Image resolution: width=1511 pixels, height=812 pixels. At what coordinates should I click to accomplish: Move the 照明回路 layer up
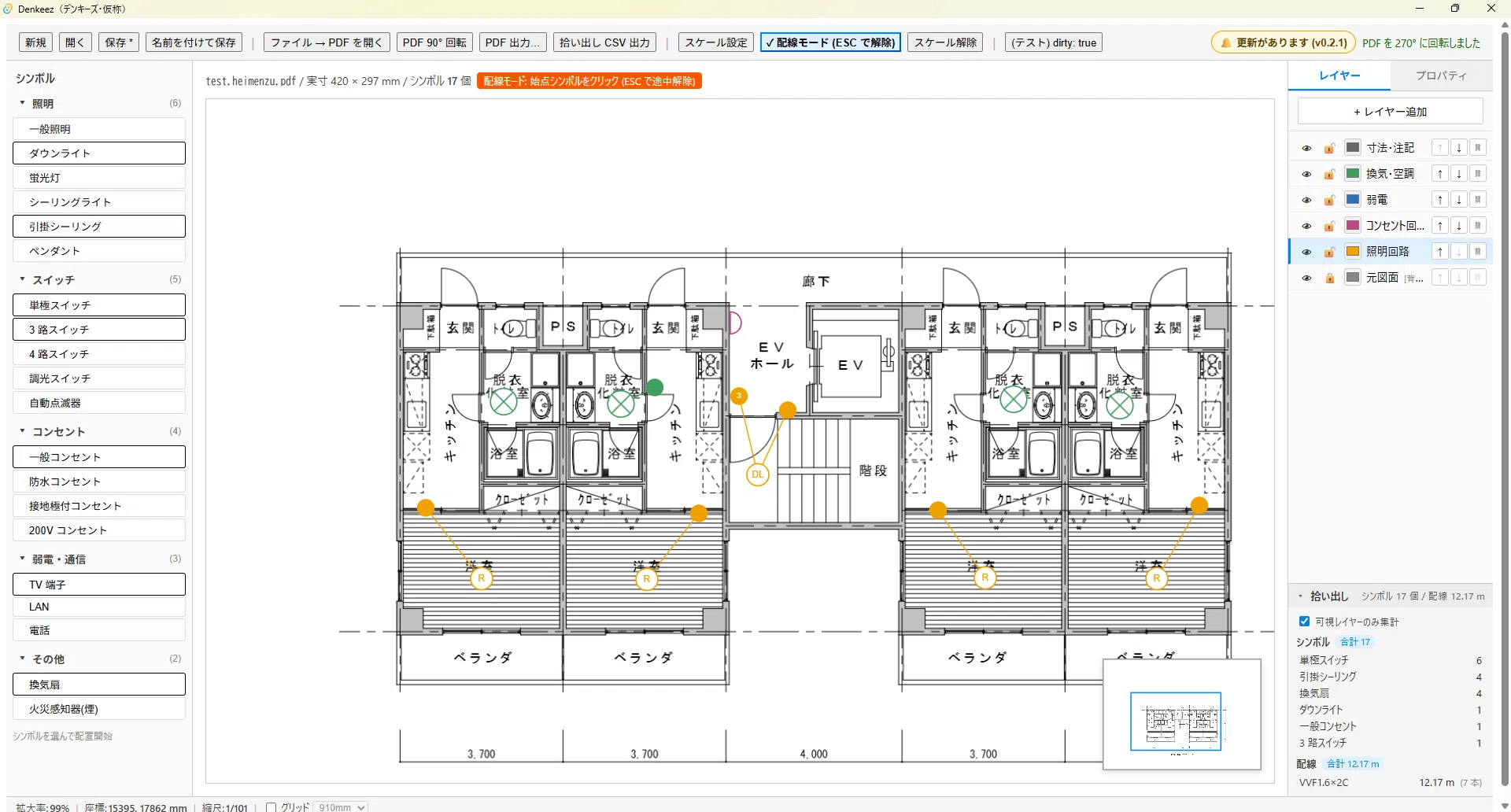click(x=1440, y=252)
